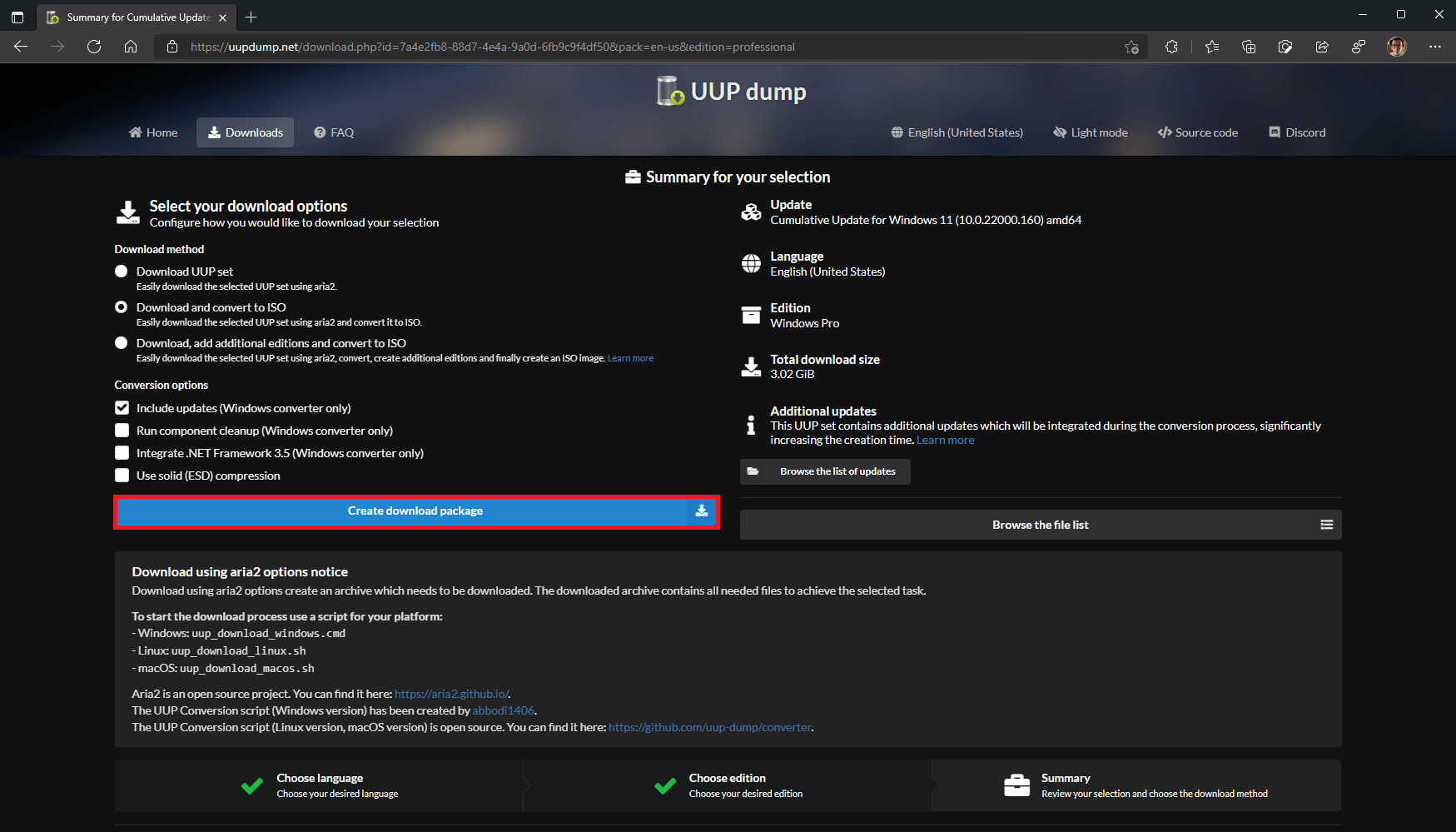Open browser Collections
The image size is (1456, 832).
coord(1249,47)
